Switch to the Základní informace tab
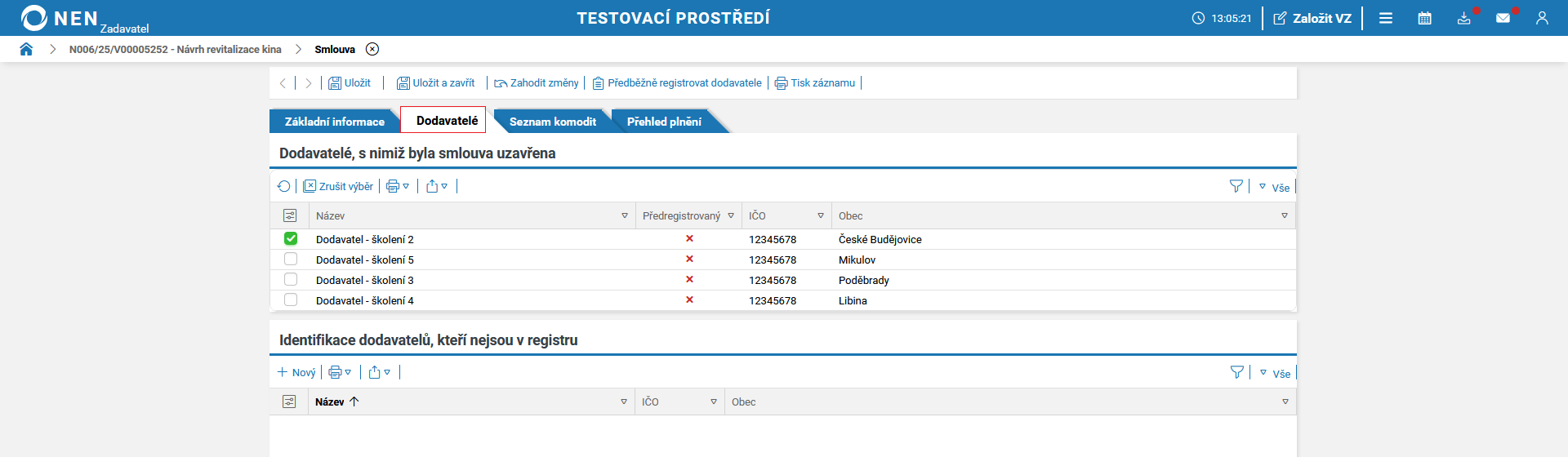Screen dimensions: 1568x457 (334, 122)
